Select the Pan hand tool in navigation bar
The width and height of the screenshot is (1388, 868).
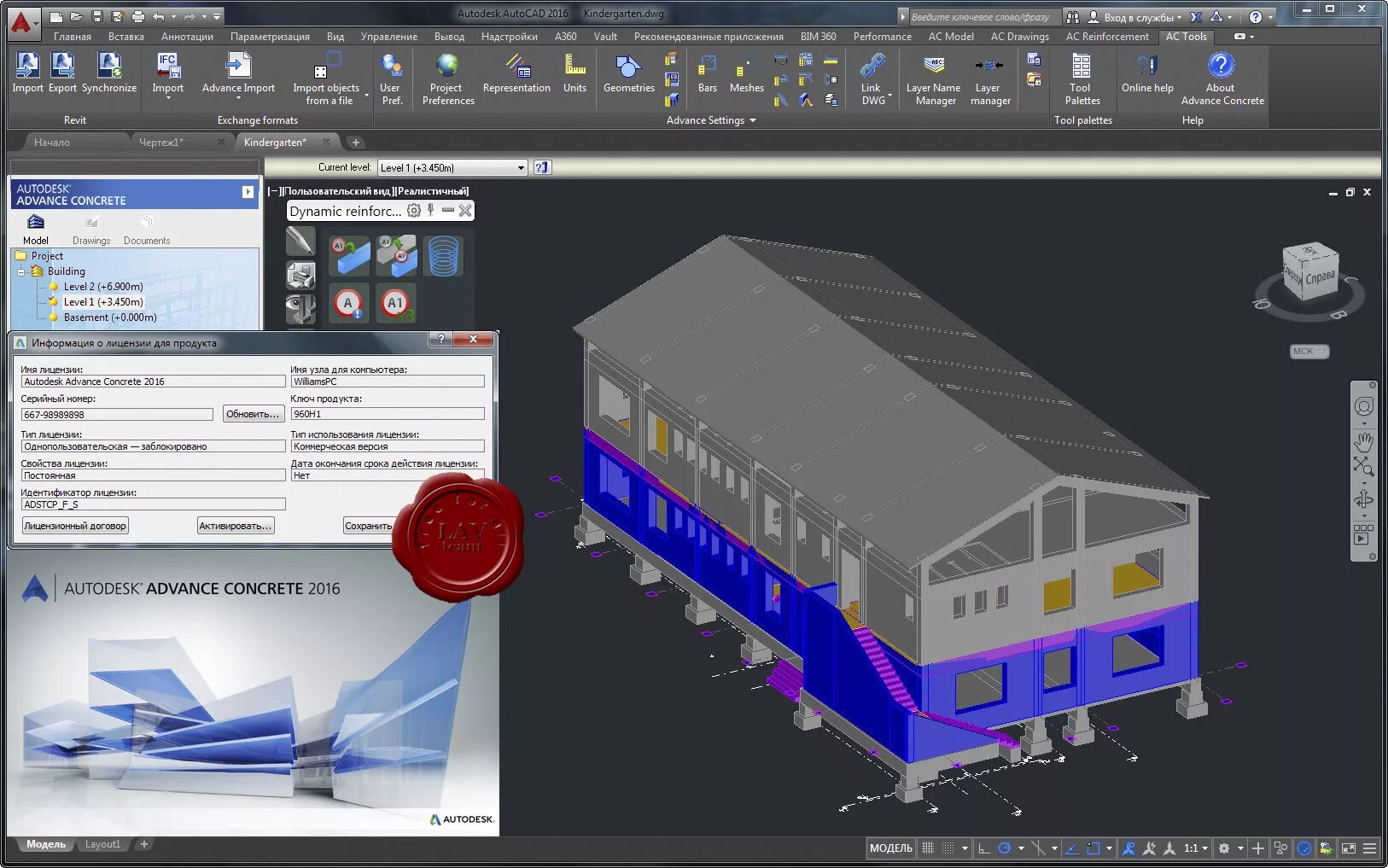[x=1363, y=442]
